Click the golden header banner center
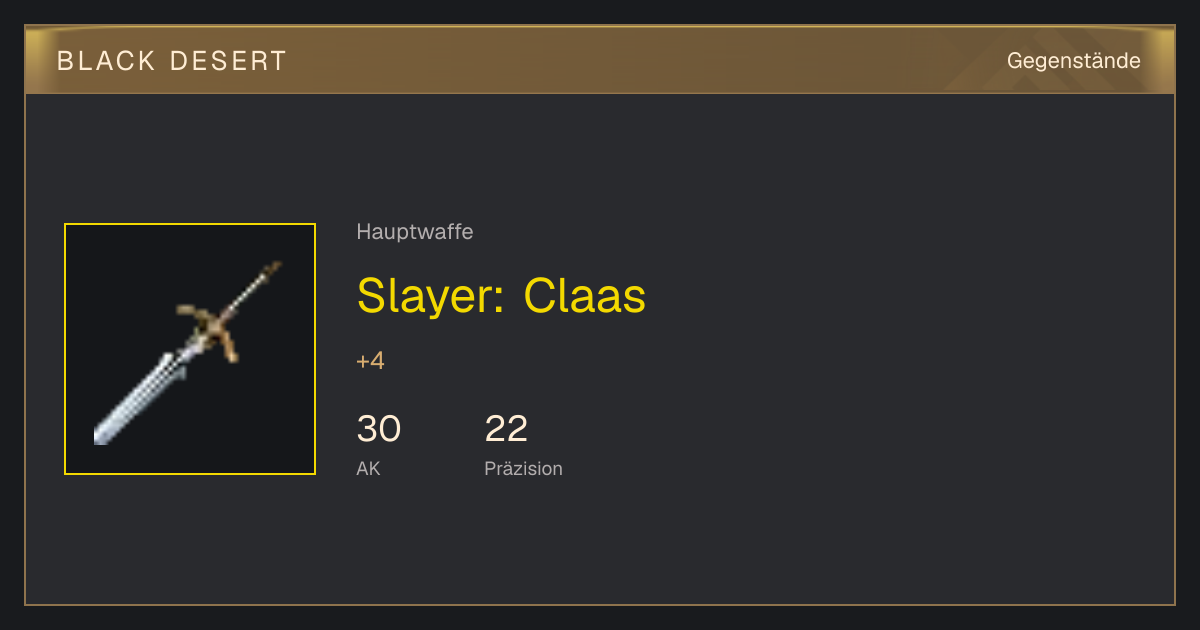The image size is (1200, 630). (x=600, y=60)
